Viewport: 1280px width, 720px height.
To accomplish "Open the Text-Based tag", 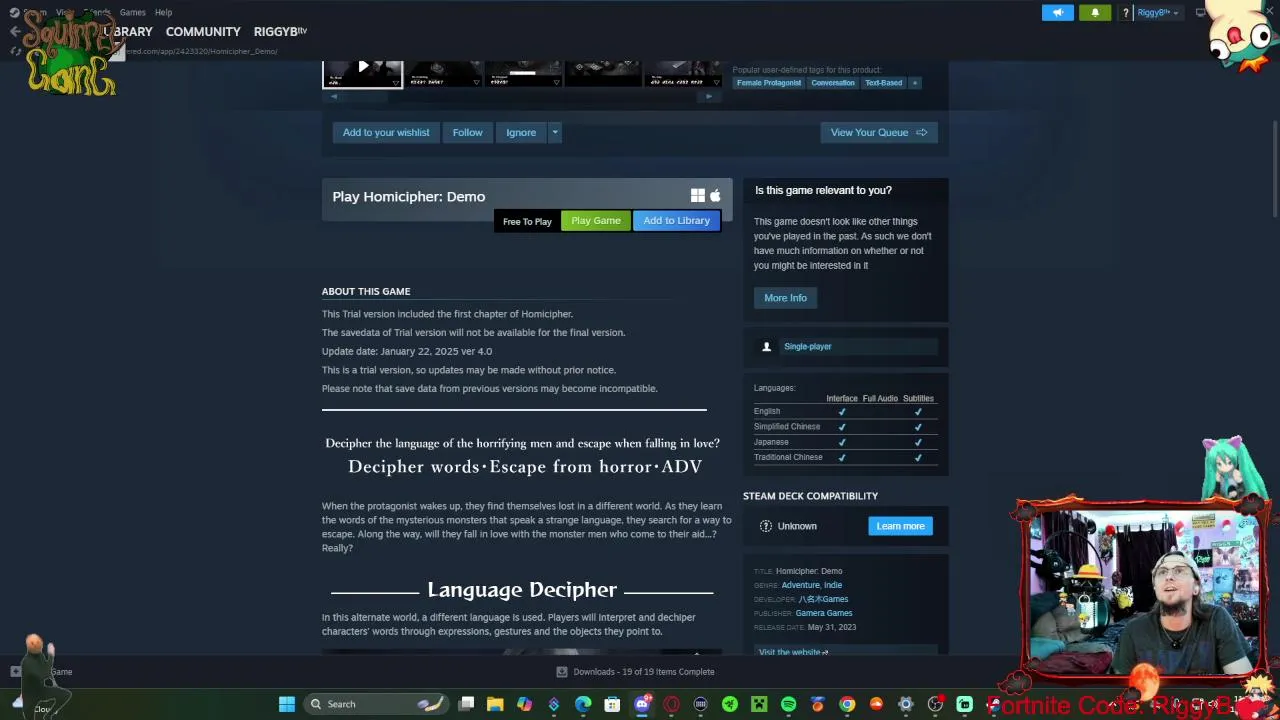I will [883, 83].
